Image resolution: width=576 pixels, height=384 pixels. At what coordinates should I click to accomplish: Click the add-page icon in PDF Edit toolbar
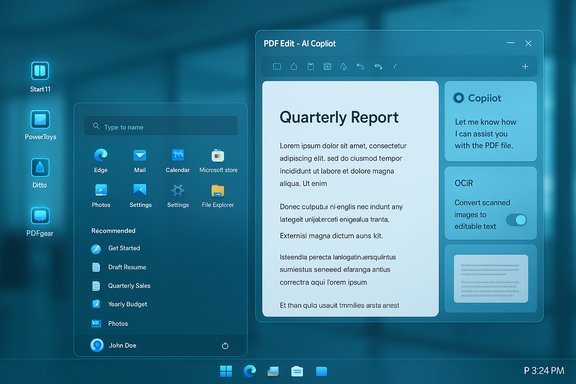pos(327,67)
